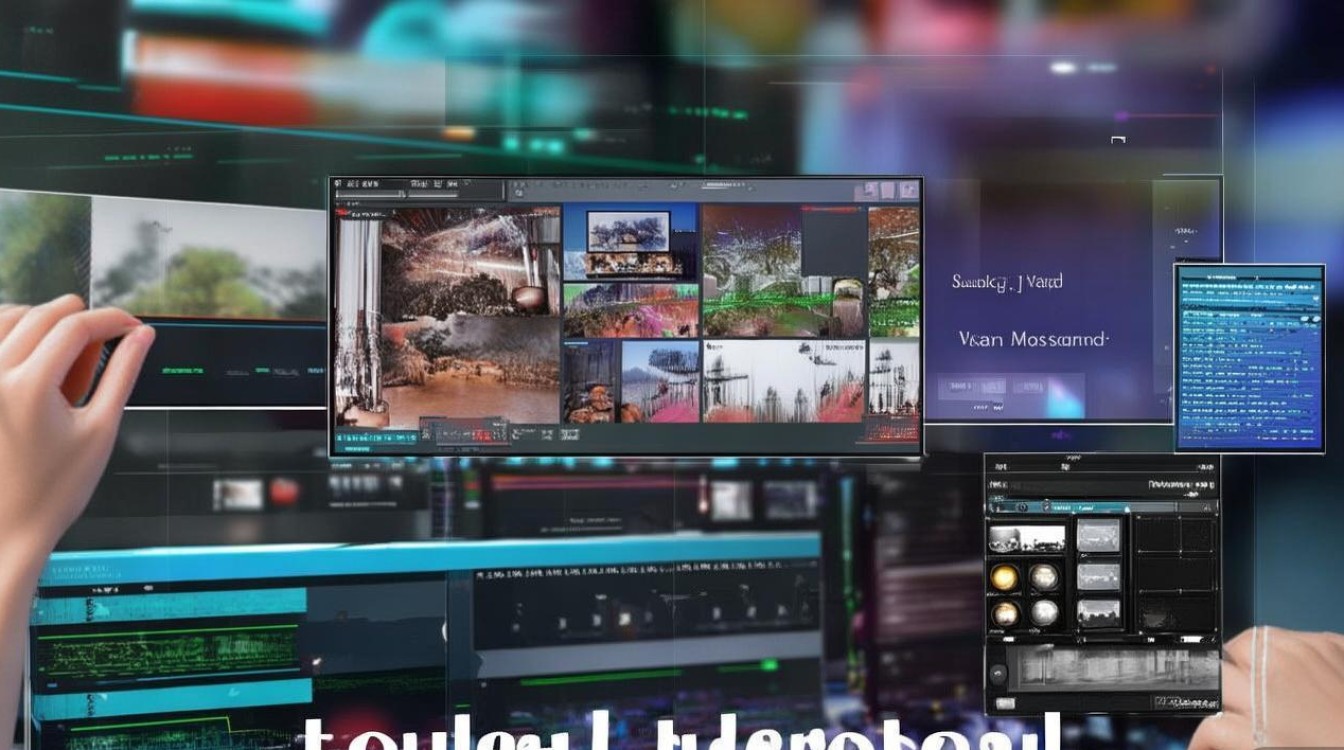Screen dimensions: 1344x750
Task: Click the blue text document panel
Action: pos(1235,358)
